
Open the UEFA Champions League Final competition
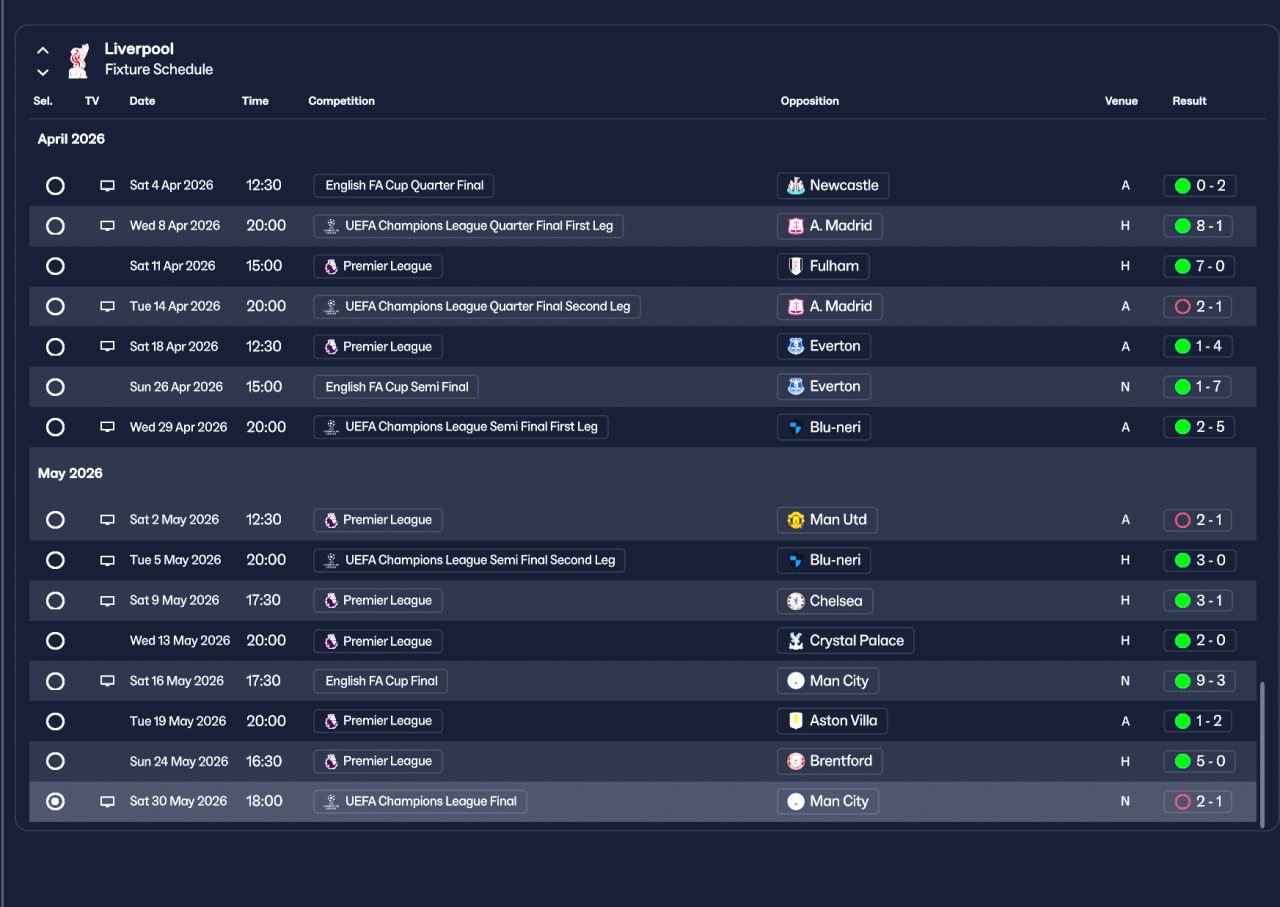pyautogui.click(x=420, y=802)
